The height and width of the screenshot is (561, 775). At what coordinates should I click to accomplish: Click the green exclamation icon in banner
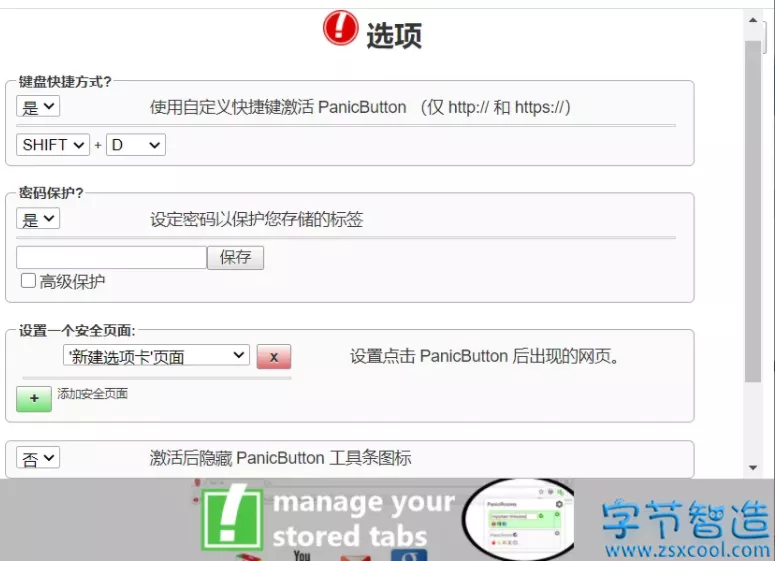click(x=232, y=518)
